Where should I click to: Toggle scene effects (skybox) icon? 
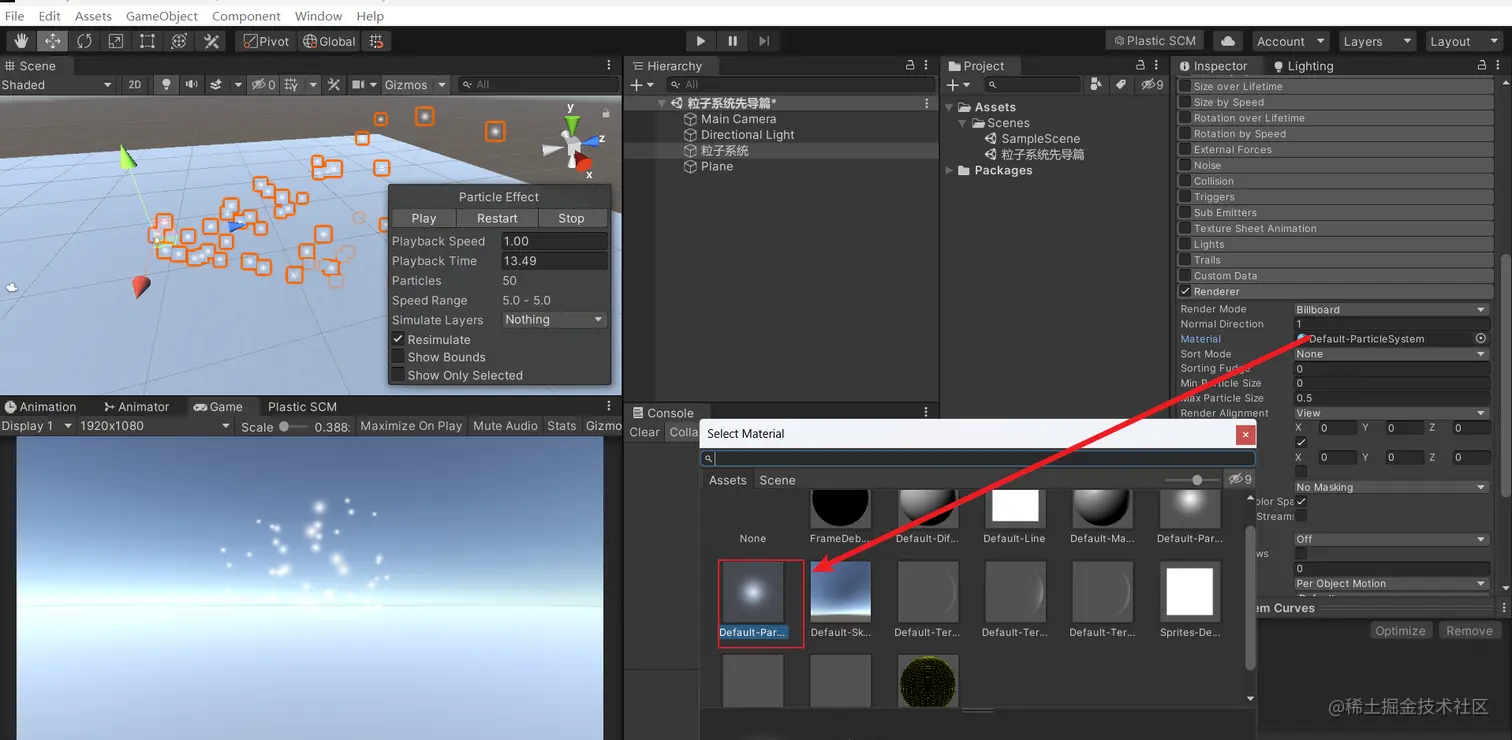pyautogui.click(x=215, y=85)
